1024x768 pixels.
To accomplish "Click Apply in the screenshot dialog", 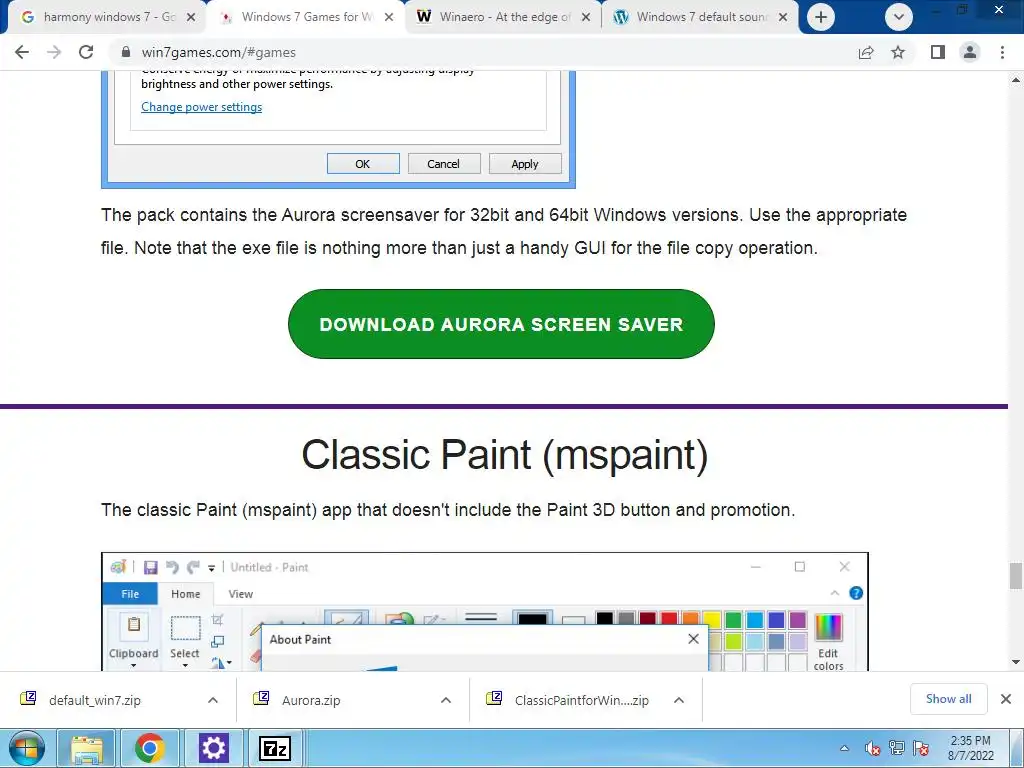I will coord(525,164).
